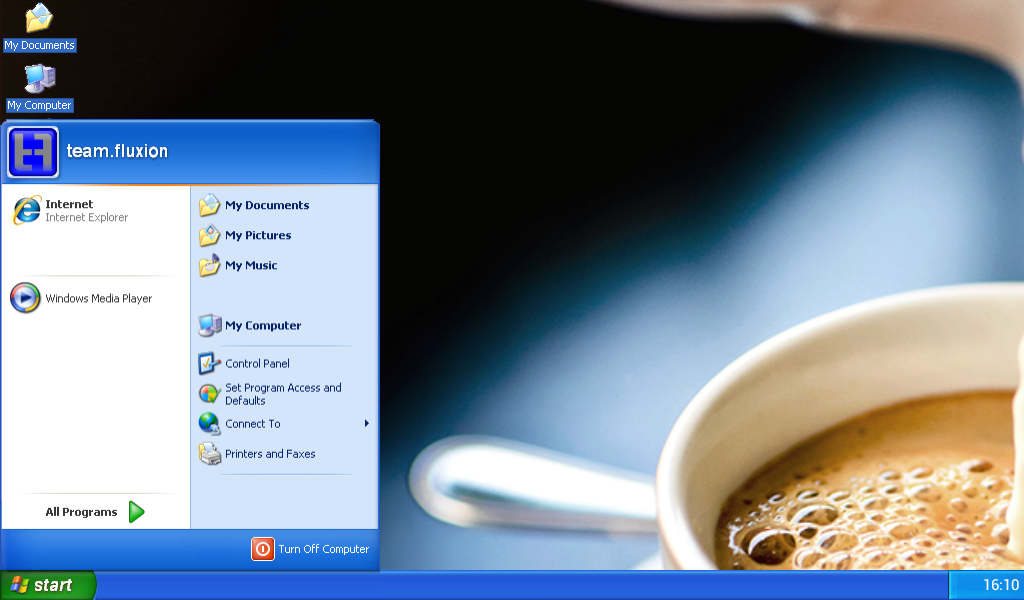Open Set Program Access and Defaults

(282, 393)
